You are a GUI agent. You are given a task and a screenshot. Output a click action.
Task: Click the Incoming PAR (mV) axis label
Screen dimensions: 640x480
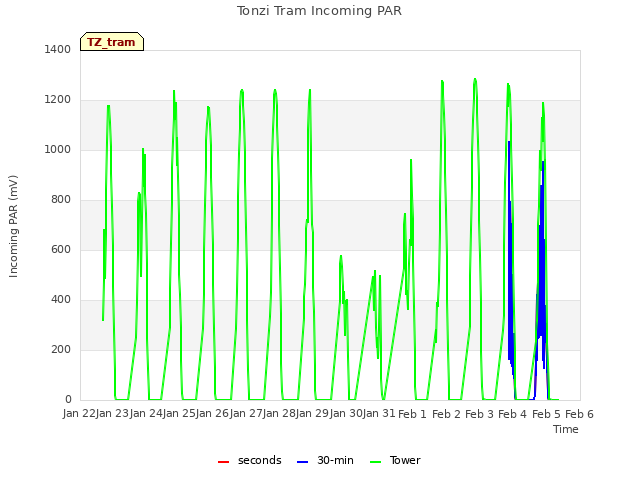[13, 226]
